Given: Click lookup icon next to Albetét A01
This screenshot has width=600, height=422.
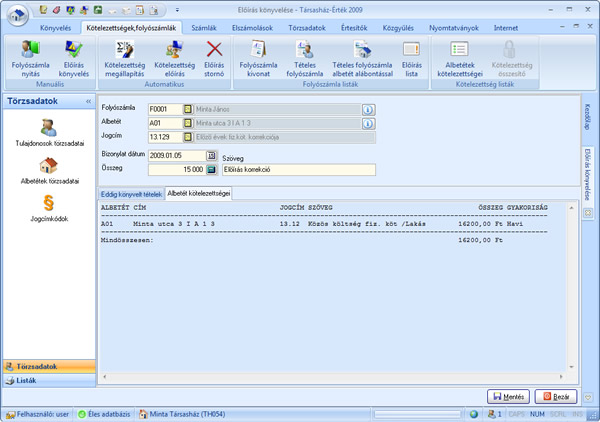Looking at the screenshot, I should pyautogui.click(x=188, y=123).
